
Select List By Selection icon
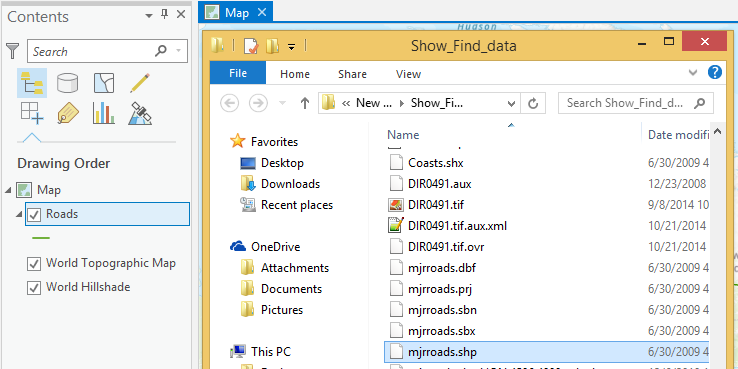pos(104,83)
